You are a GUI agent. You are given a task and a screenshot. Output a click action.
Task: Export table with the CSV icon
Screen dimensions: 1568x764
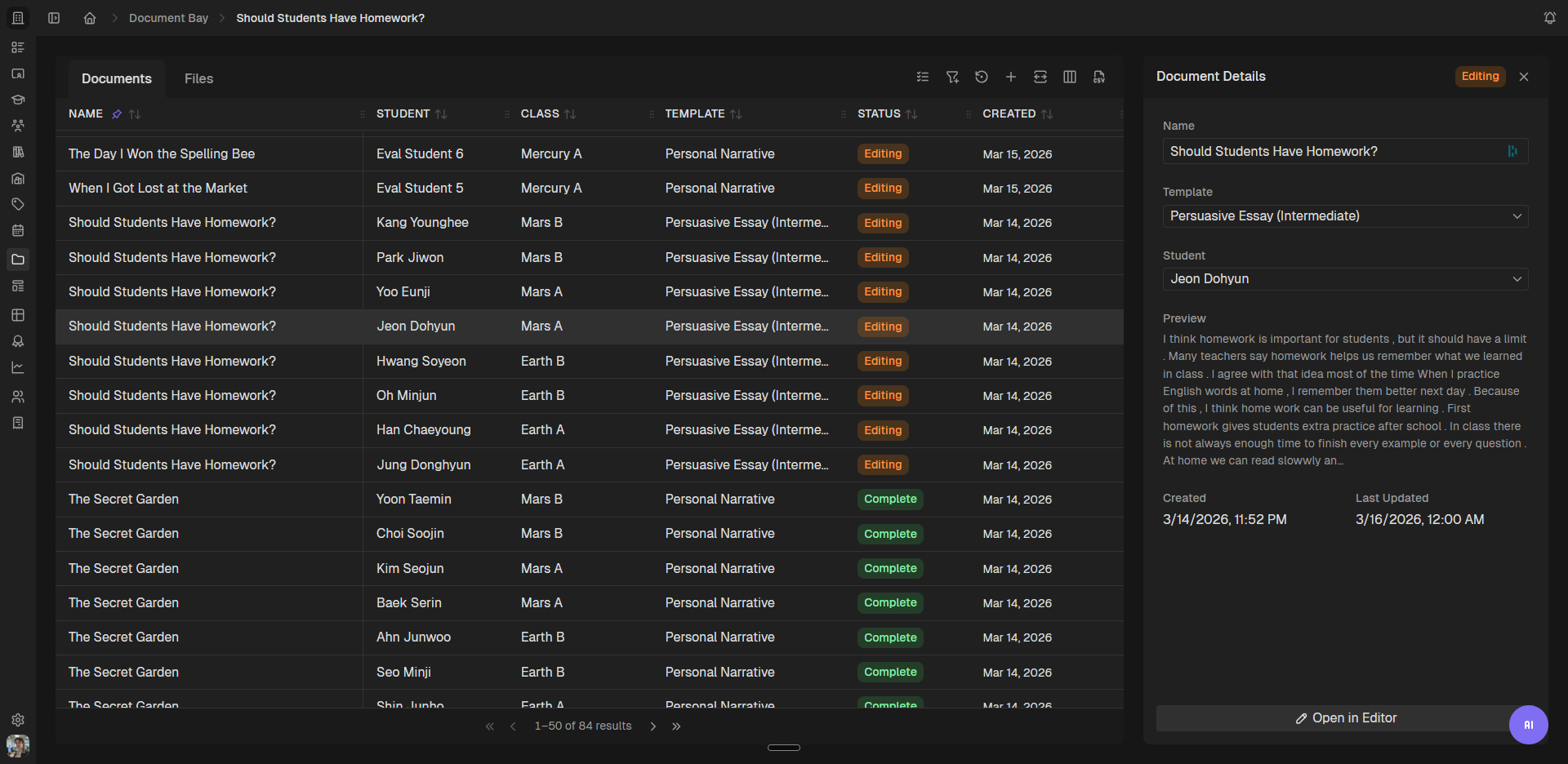(1099, 77)
